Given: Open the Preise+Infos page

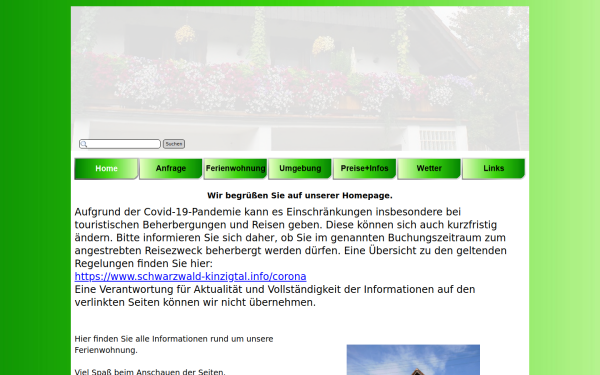Looking at the screenshot, I should (x=365, y=169).
